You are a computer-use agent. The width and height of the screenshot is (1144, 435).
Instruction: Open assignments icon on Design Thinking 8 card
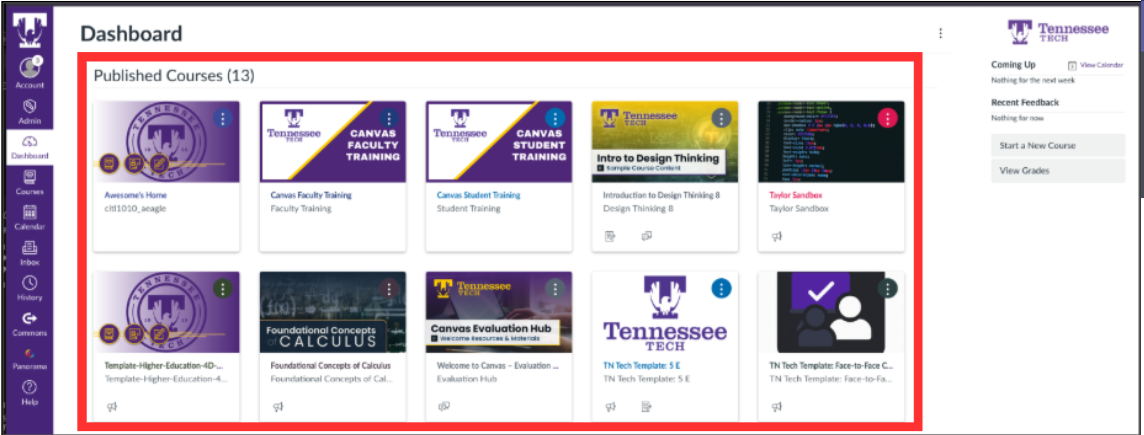coord(610,236)
